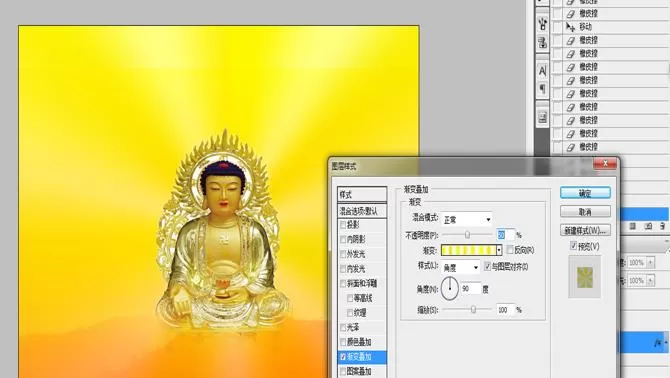The width and height of the screenshot is (670, 378).
Task: Enable the 纹理 texture option
Action: [350, 313]
